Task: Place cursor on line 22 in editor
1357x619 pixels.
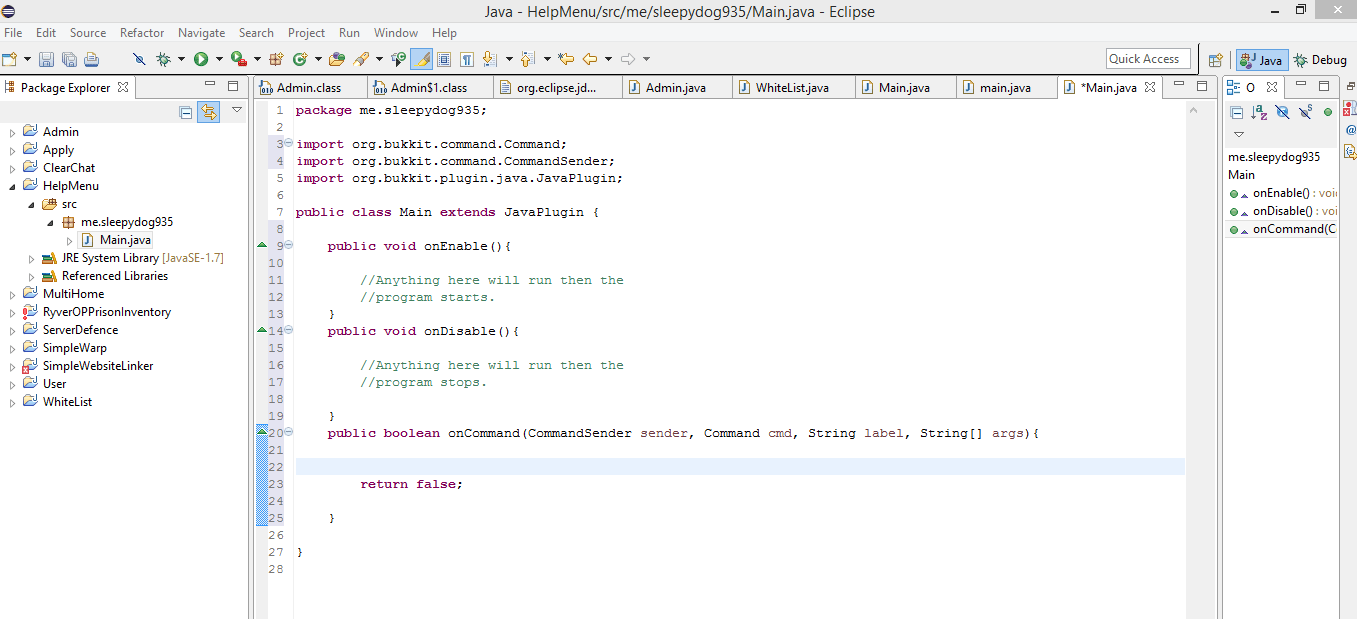Action: [740, 467]
